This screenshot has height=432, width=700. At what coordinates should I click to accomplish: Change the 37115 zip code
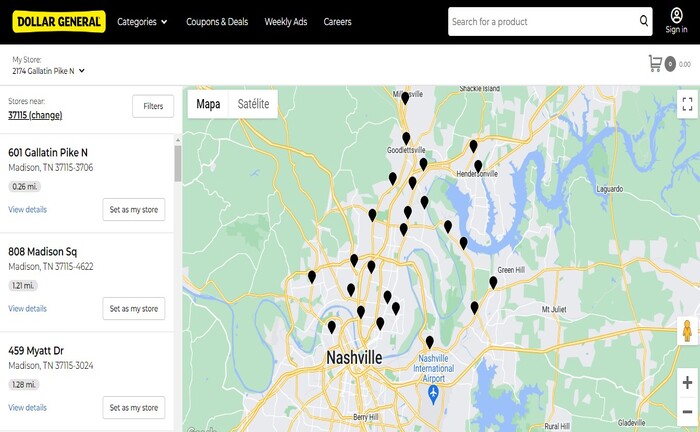pos(35,115)
